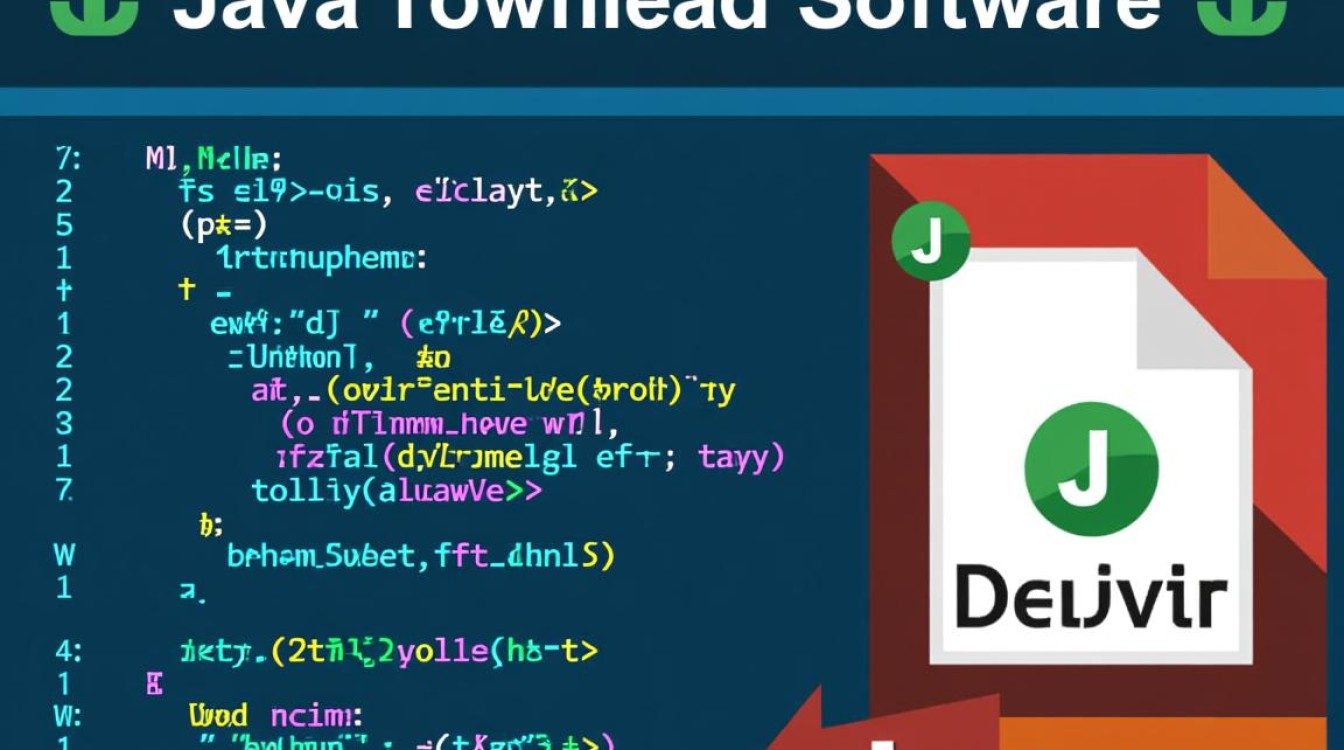Click the line number "4:" in gutter
Image resolution: width=1344 pixels, height=750 pixels.
[x=66, y=652]
